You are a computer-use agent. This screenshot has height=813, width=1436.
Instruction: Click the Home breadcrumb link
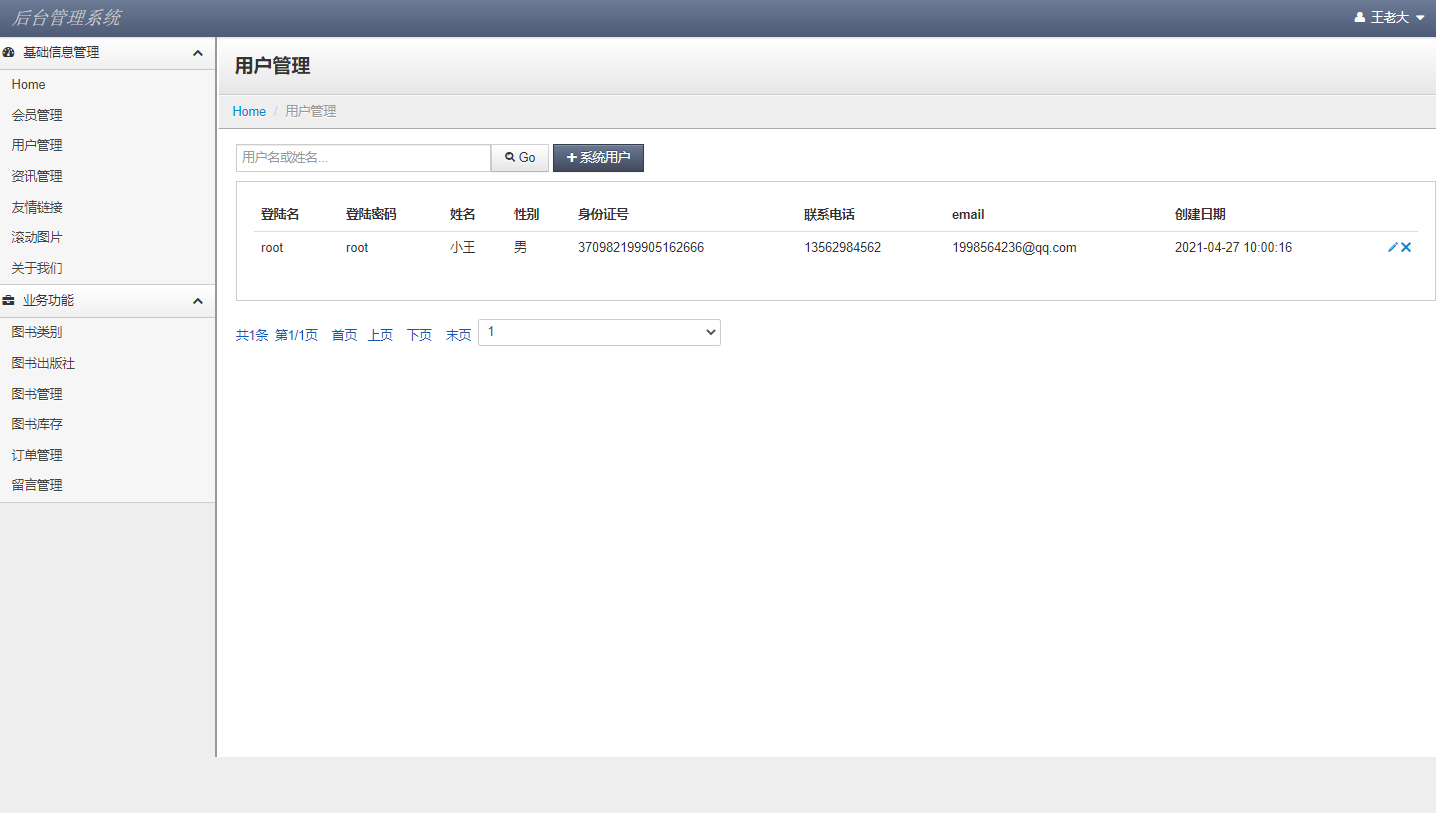[248, 111]
